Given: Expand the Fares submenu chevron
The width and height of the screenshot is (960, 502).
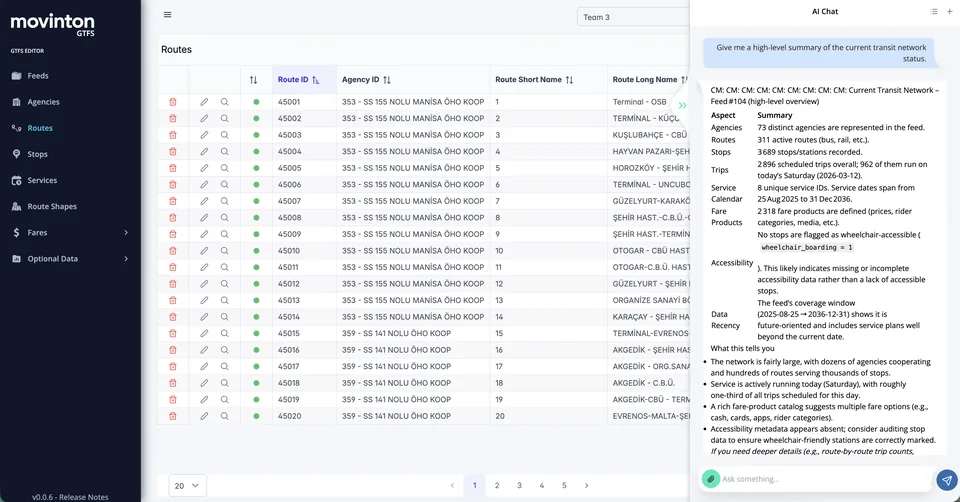Looking at the screenshot, I should click(126, 233).
